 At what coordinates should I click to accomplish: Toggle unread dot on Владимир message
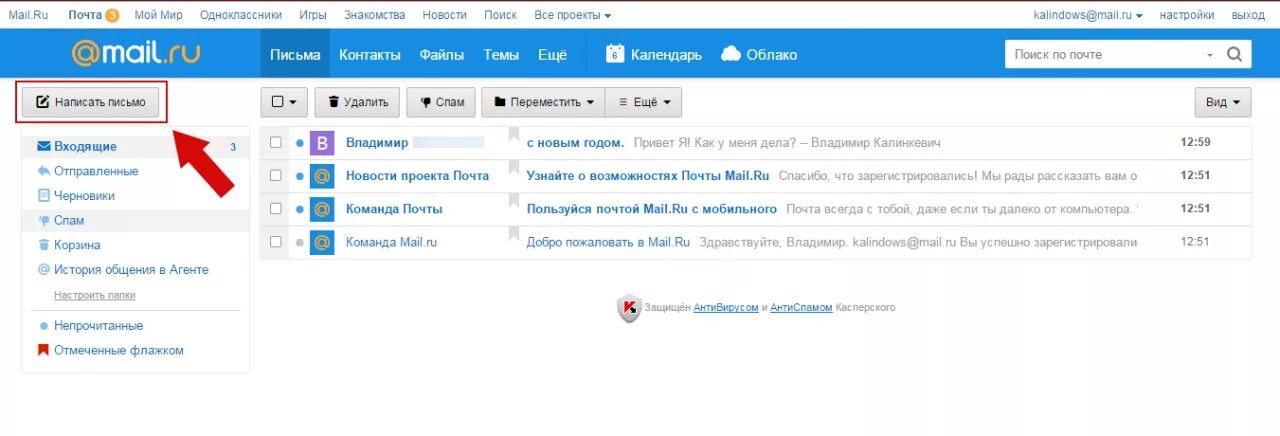point(300,143)
